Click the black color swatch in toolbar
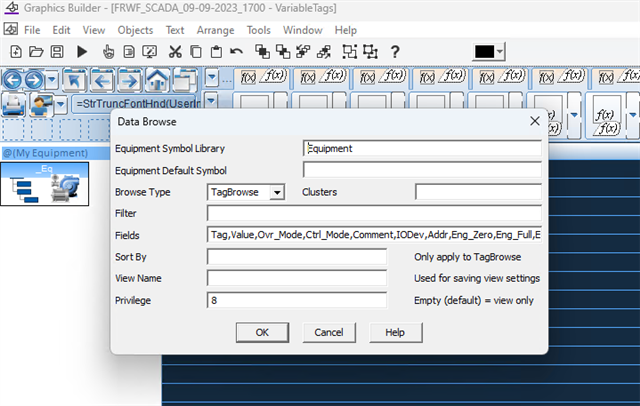640x406 pixels. click(484, 52)
